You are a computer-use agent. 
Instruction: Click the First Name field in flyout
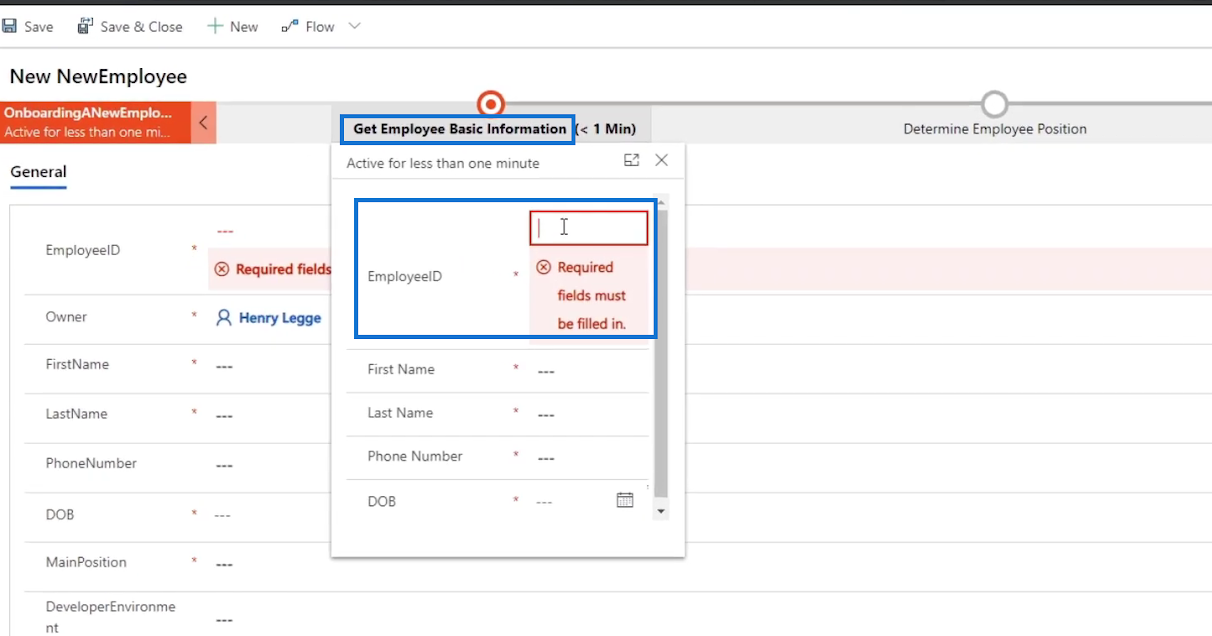(590, 370)
